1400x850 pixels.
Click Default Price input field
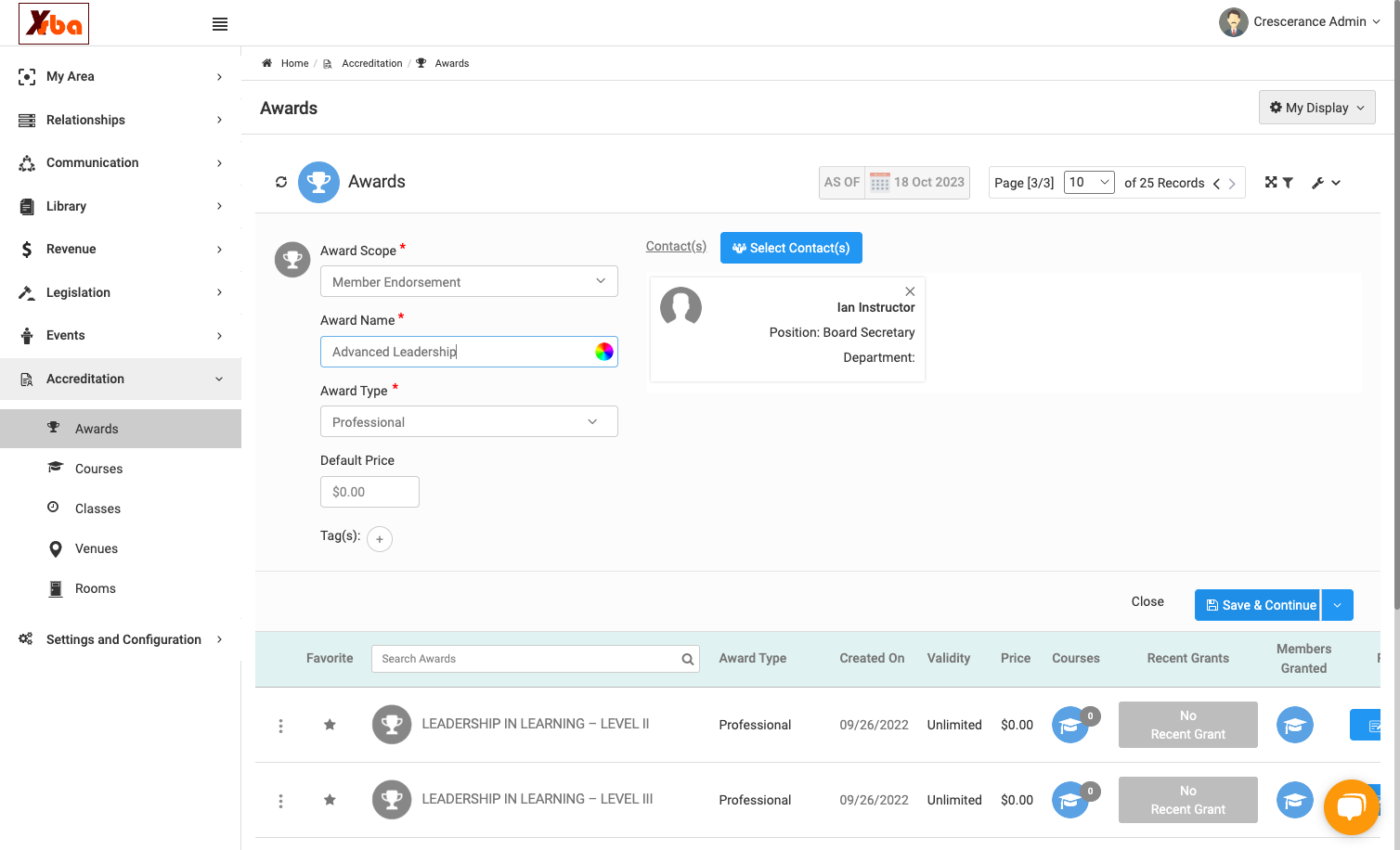pos(369,492)
